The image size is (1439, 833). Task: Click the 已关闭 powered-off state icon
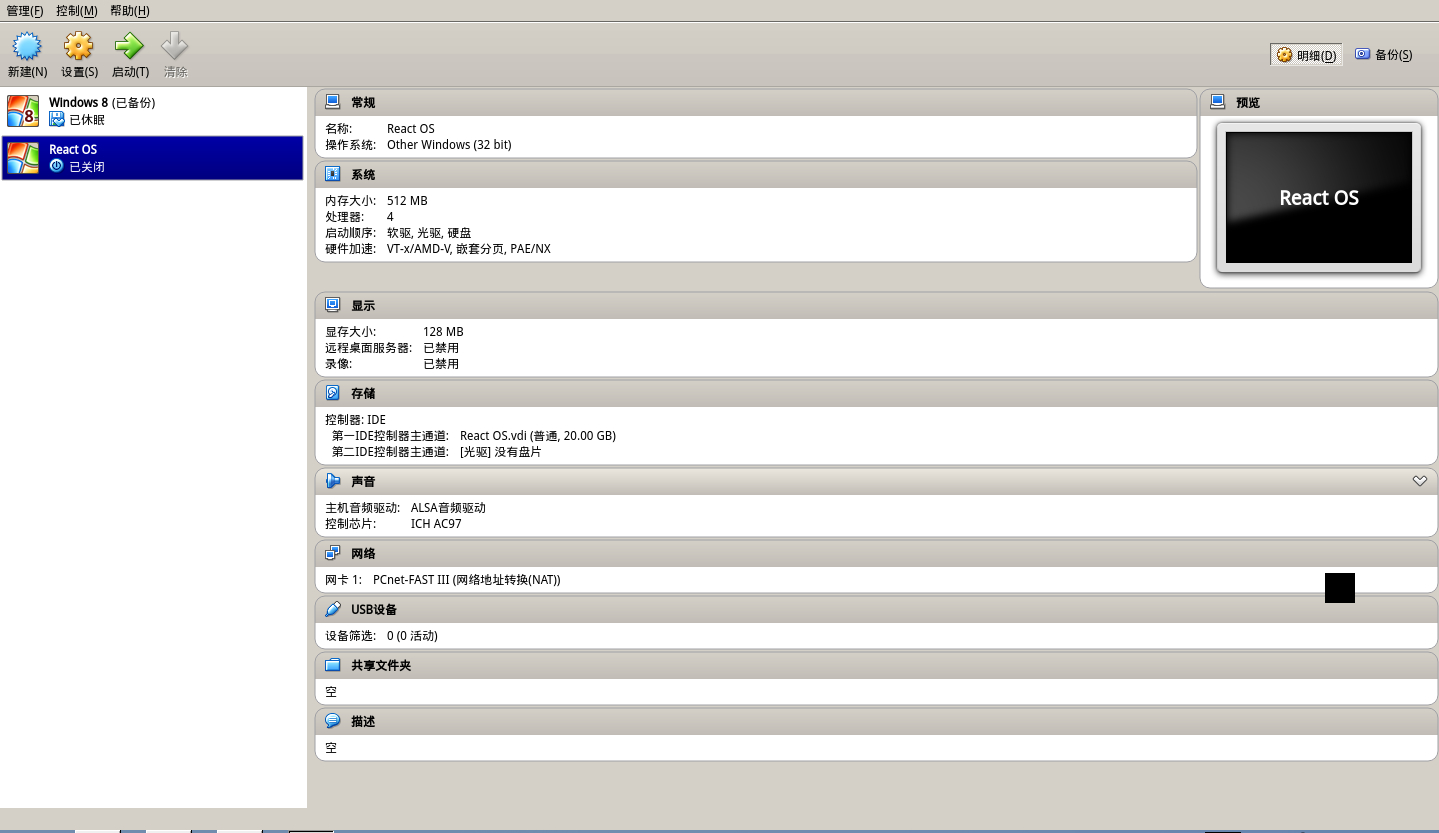coord(57,166)
